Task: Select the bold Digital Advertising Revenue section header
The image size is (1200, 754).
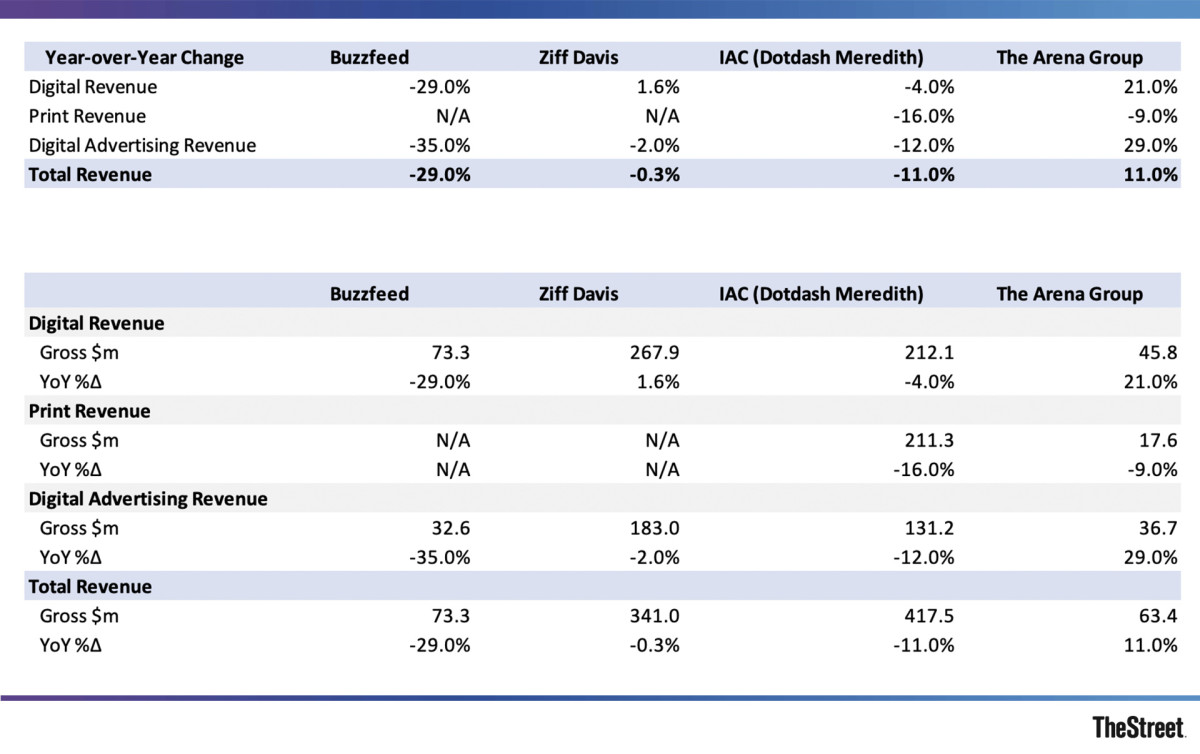Action: tap(148, 498)
